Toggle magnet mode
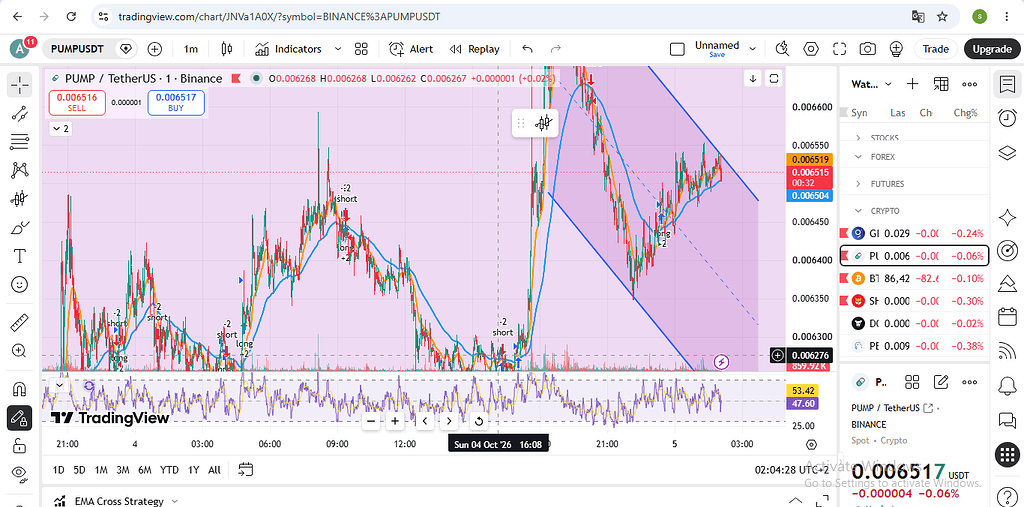This screenshot has height=507, width=1024. click(20, 389)
